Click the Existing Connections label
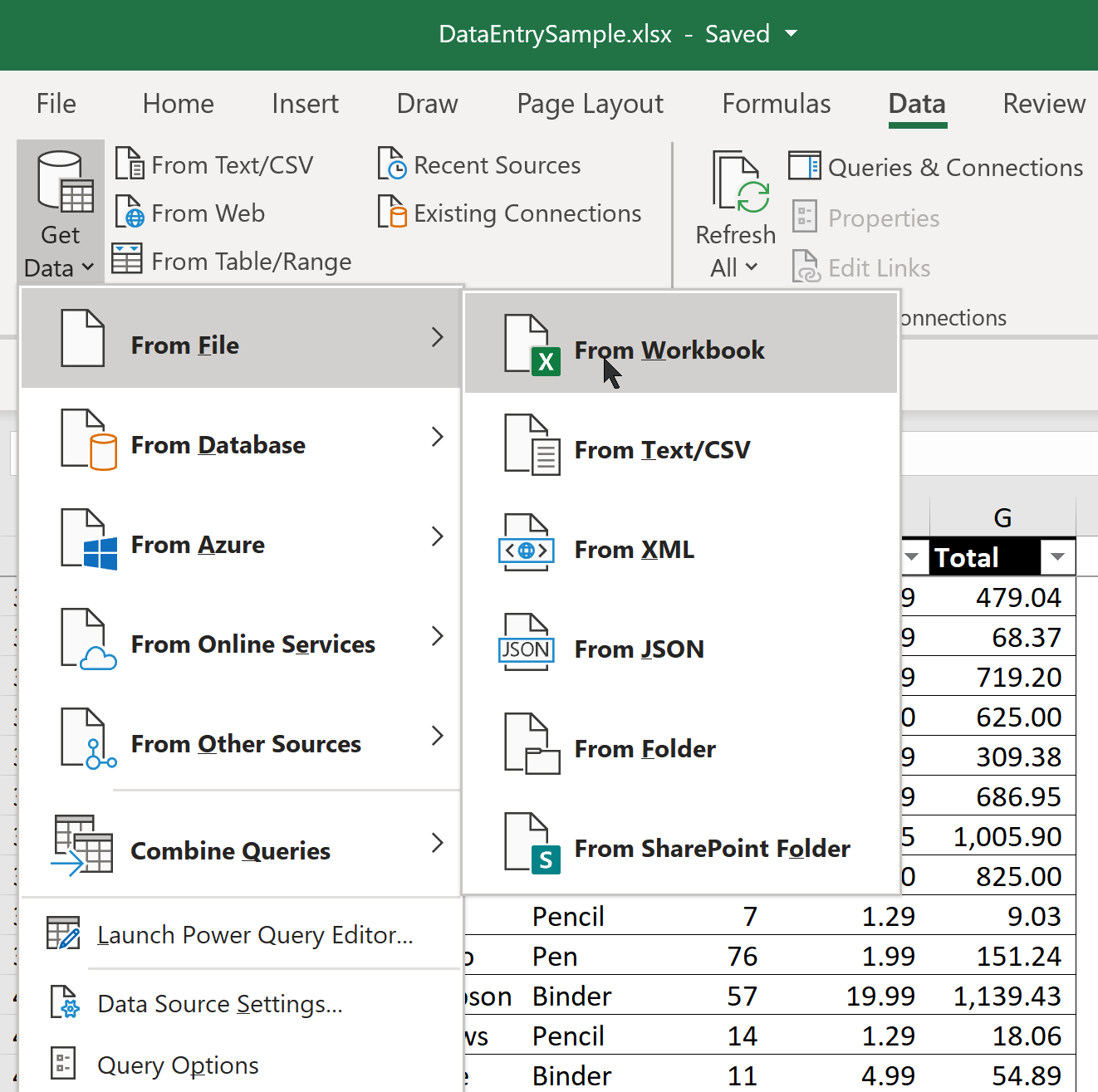1098x1092 pixels. (527, 213)
